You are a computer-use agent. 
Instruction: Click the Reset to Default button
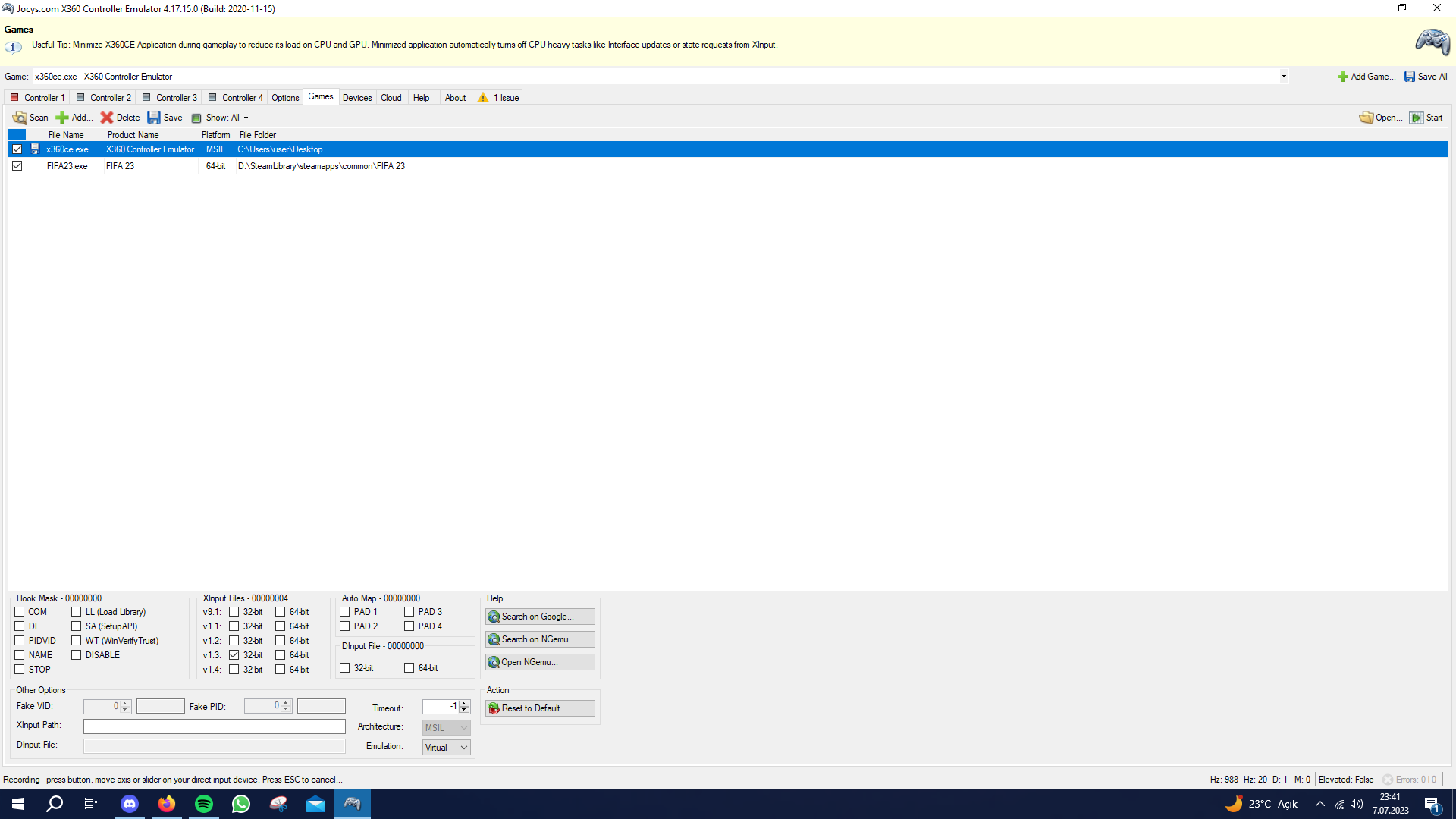point(540,708)
